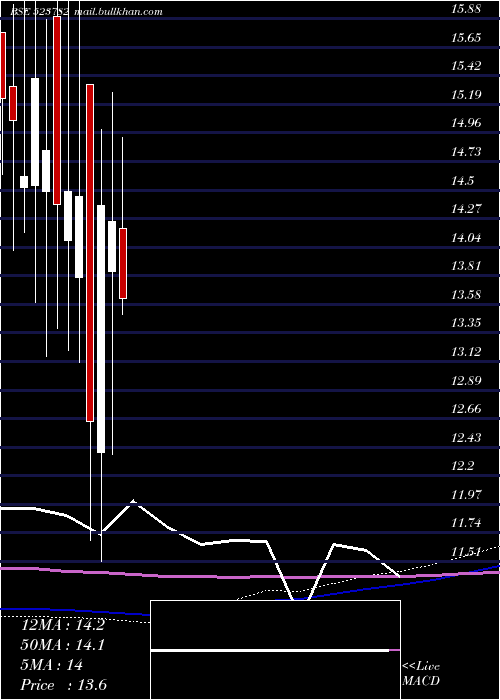Click the 13.35 price axis label
The width and height of the screenshot is (500, 700).
click(466, 323)
